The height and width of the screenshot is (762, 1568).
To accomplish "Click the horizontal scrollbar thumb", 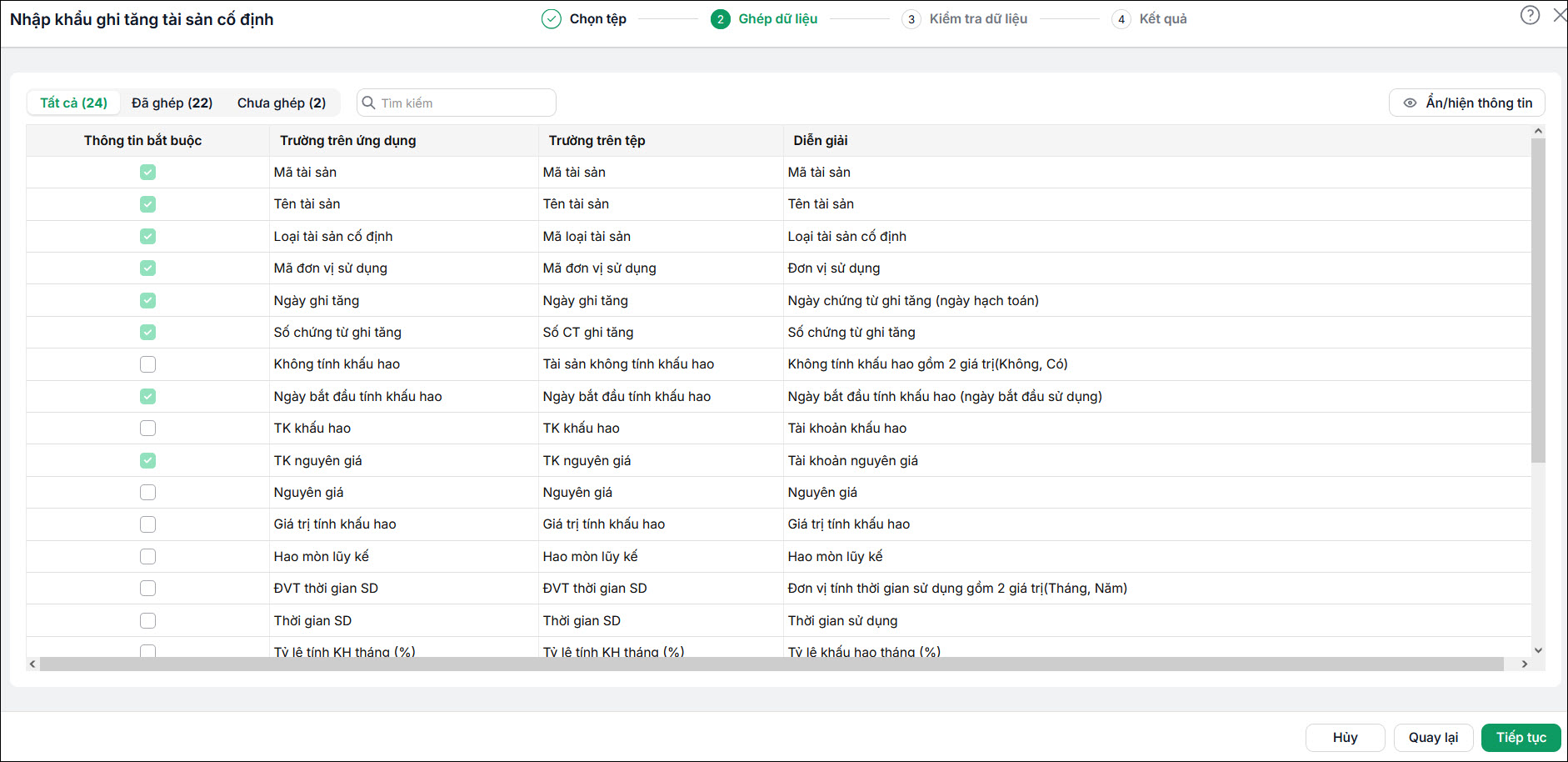I will tap(772, 664).
